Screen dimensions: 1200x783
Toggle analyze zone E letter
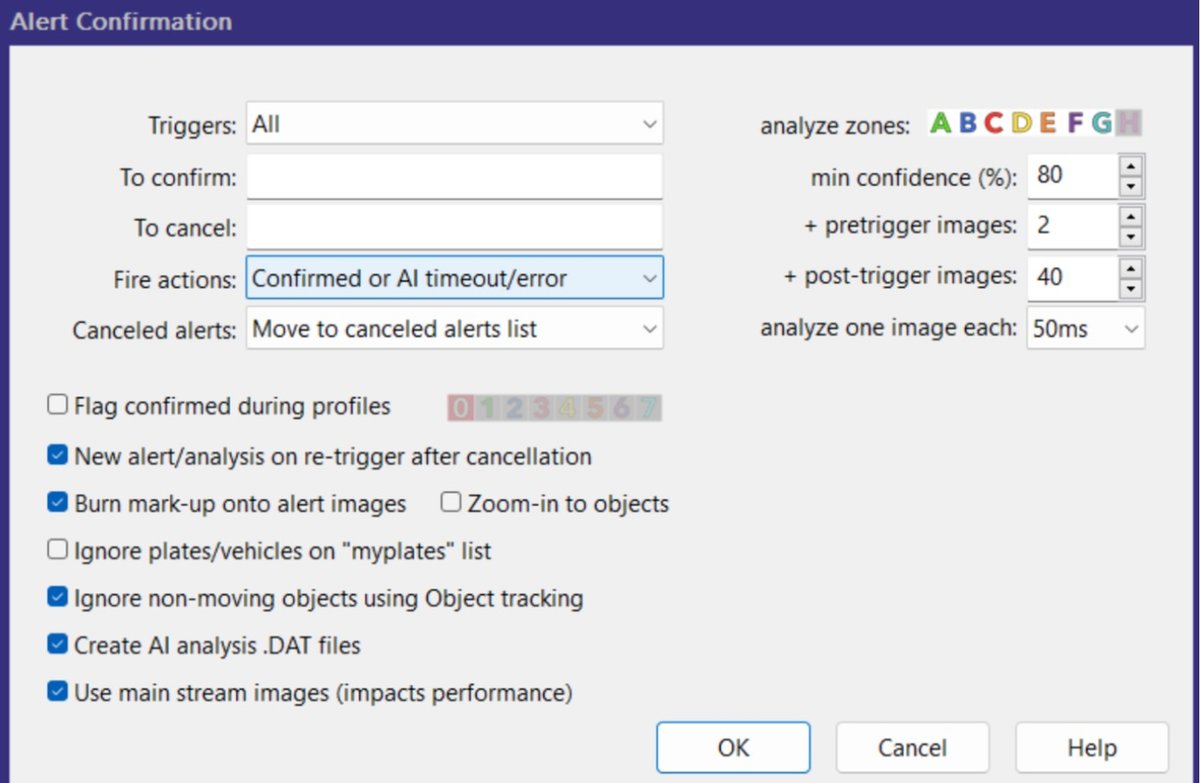[1047, 123]
